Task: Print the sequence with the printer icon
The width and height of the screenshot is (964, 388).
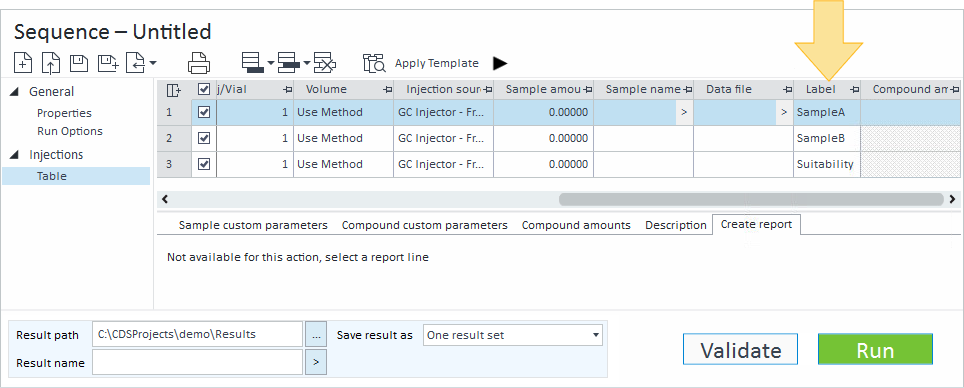Action: pos(199,63)
